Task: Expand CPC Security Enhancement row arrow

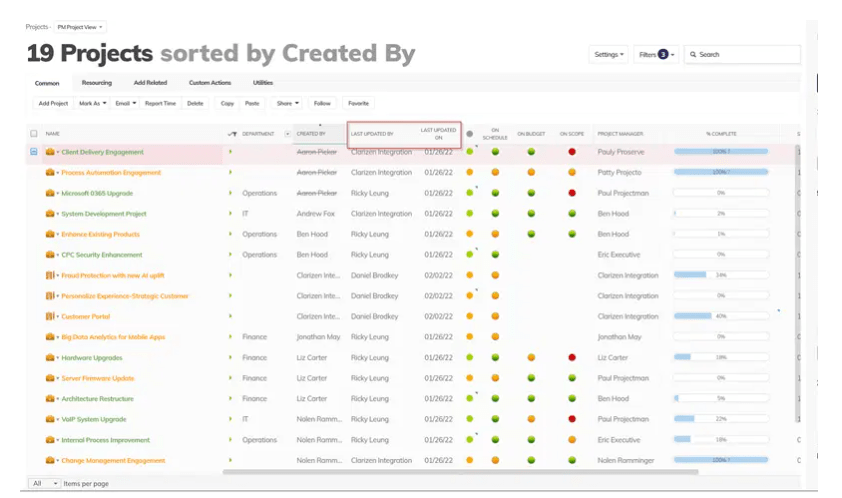Action: (58, 255)
